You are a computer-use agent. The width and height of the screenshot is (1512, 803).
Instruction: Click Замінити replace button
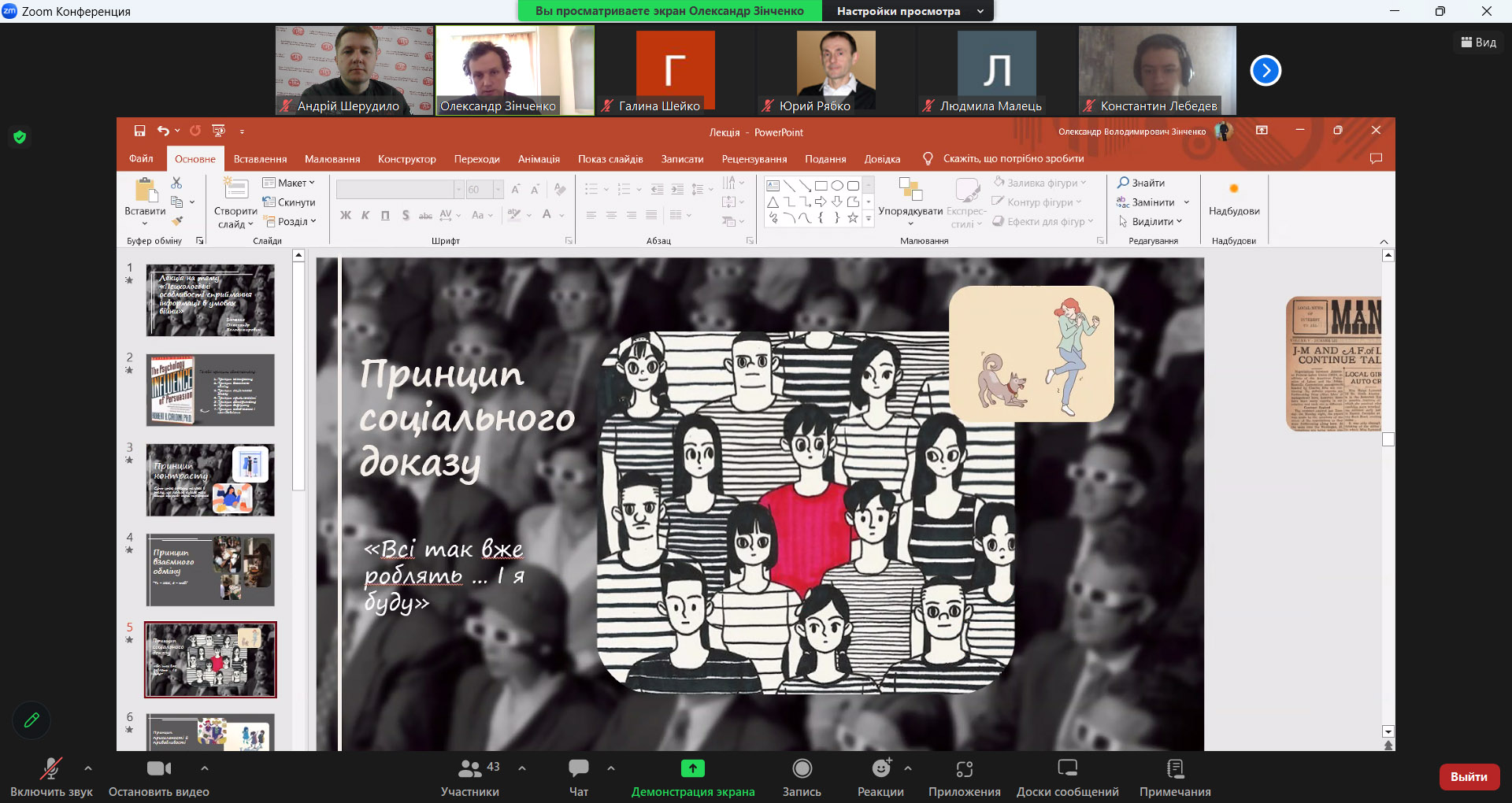(1146, 202)
